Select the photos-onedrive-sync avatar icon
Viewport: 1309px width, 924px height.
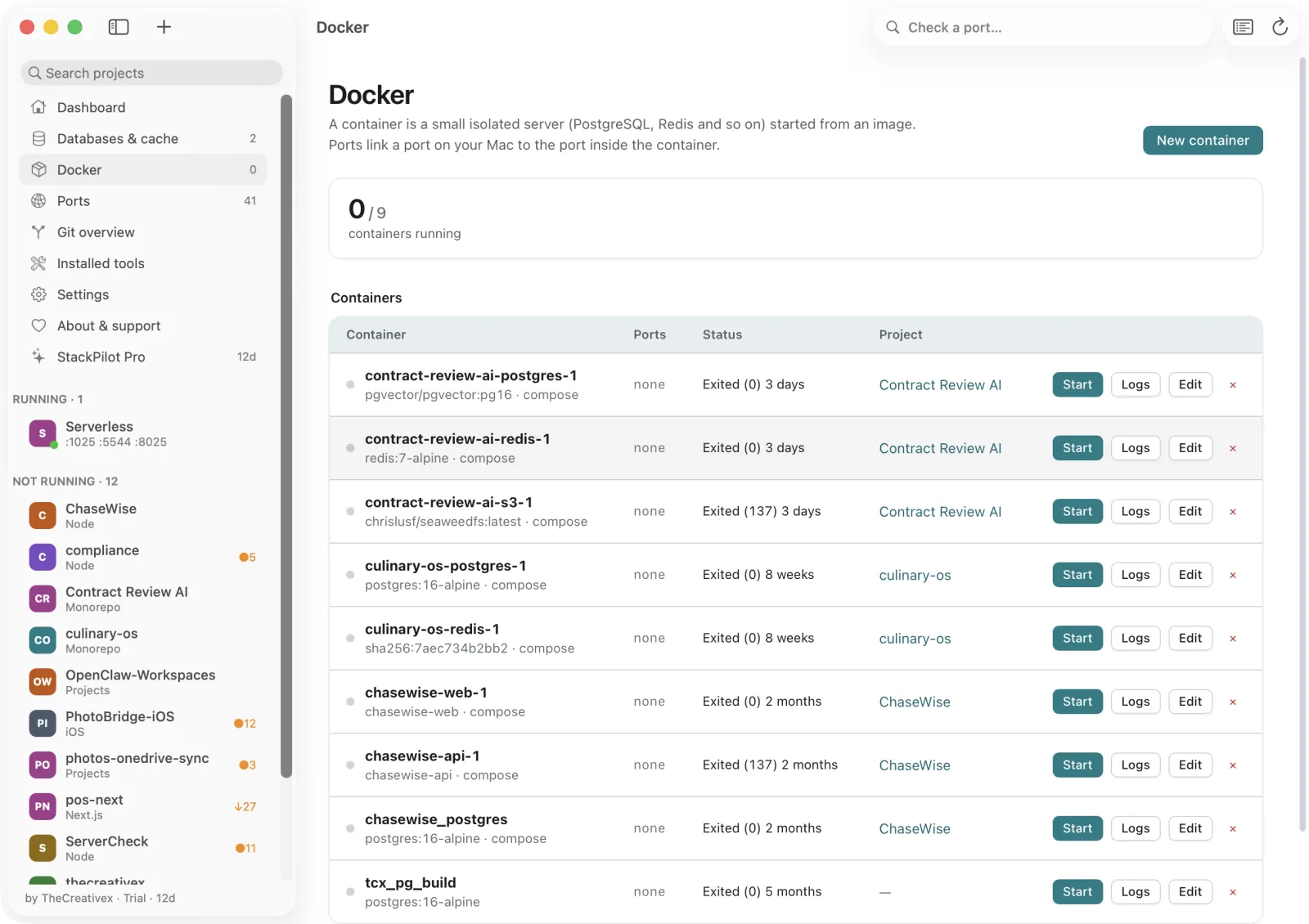(x=43, y=765)
